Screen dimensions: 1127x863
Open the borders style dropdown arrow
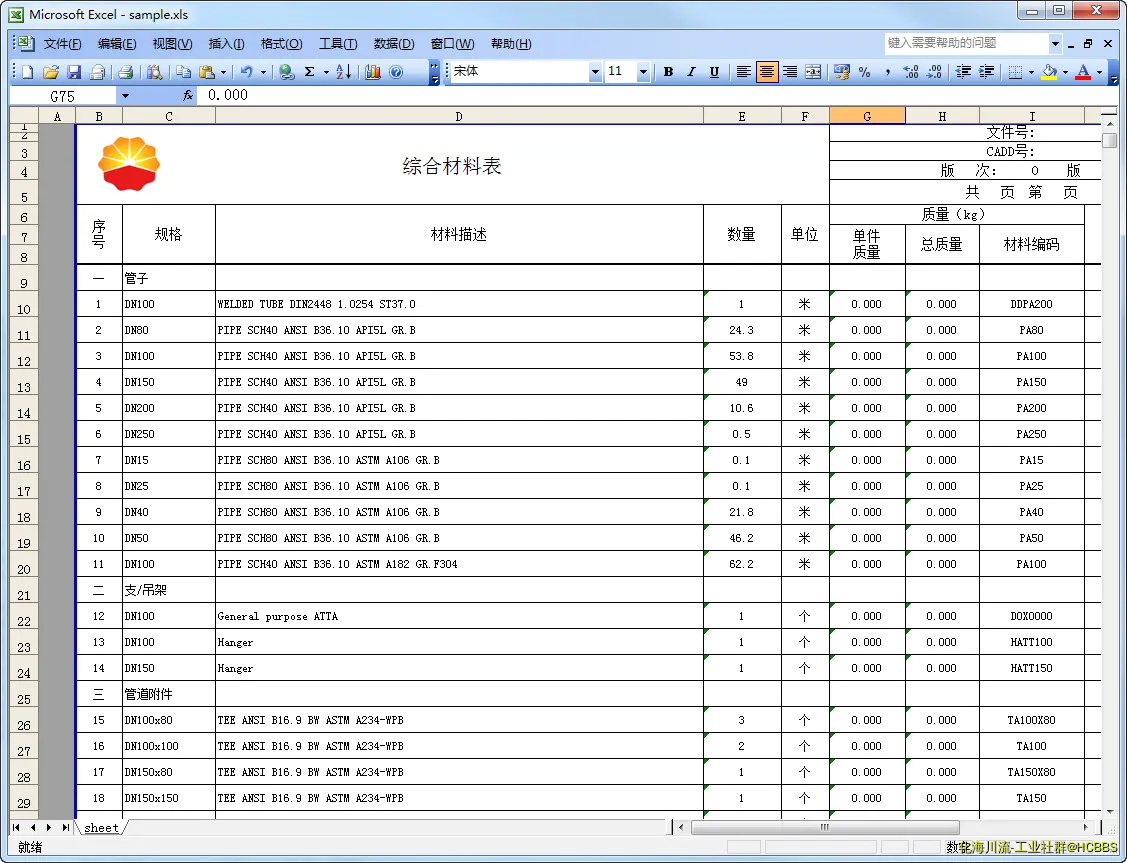pos(1031,72)
